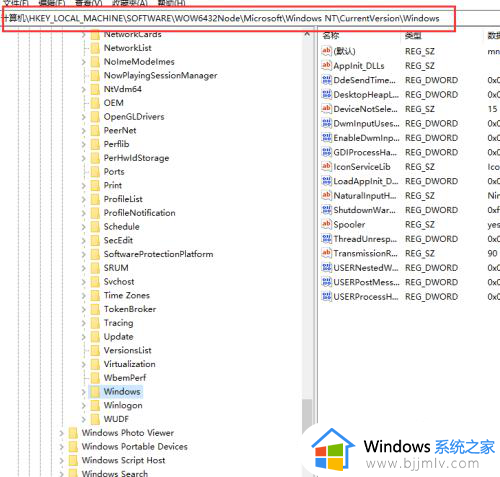The image size is (500, 477).
Task: Click REG_DWORD type of LoadAppInit_D row
Action: [x=431, y=181]
